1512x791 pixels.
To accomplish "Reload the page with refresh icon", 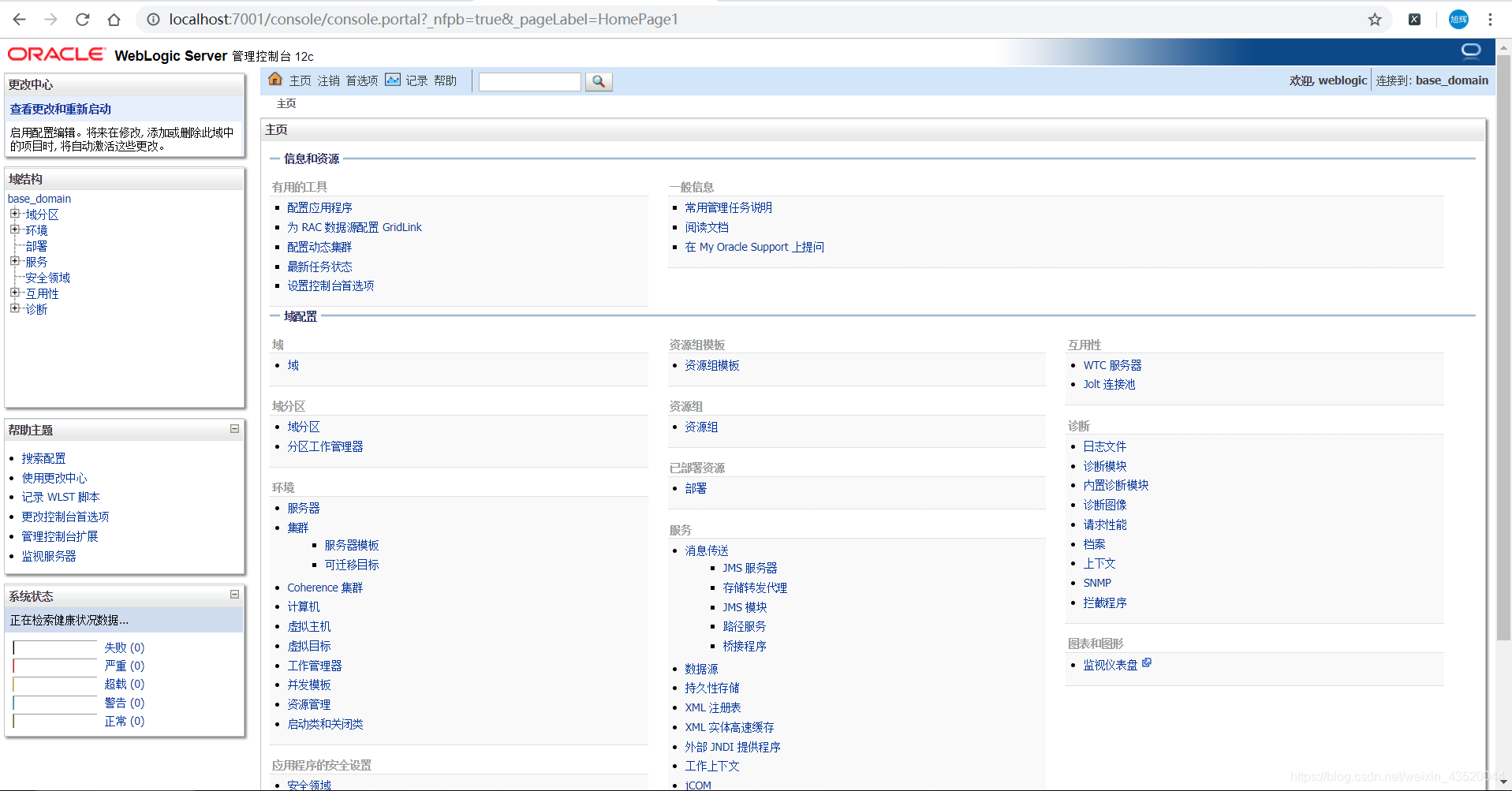I will pyautogui.click(x=82, y=19).
